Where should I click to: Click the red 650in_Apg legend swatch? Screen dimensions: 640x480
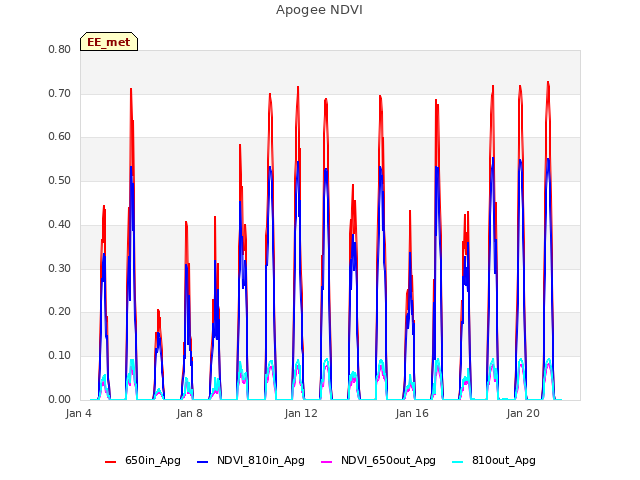click(111, 462)
